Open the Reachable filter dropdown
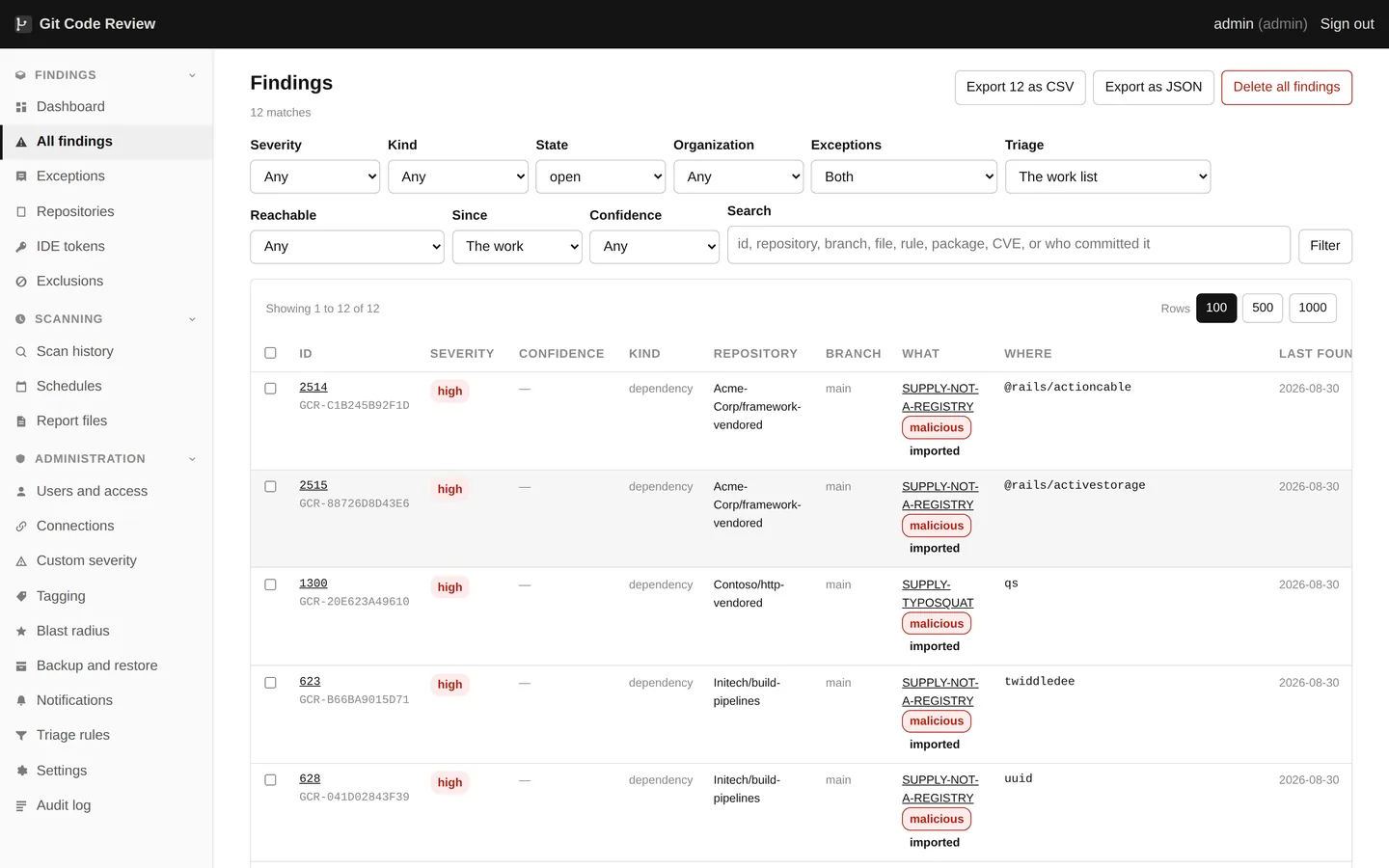The image size is (1389, 868). coord(347,247)
